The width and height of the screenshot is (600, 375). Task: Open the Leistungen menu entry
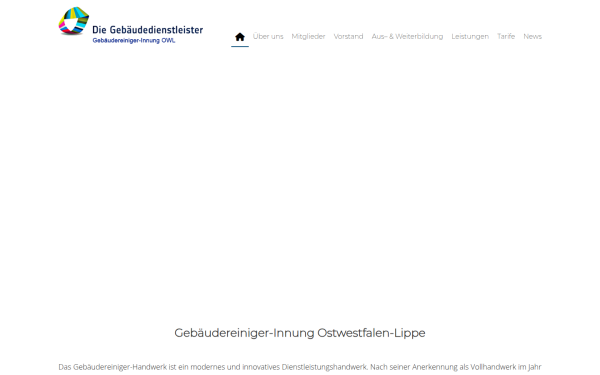[470, 36]
